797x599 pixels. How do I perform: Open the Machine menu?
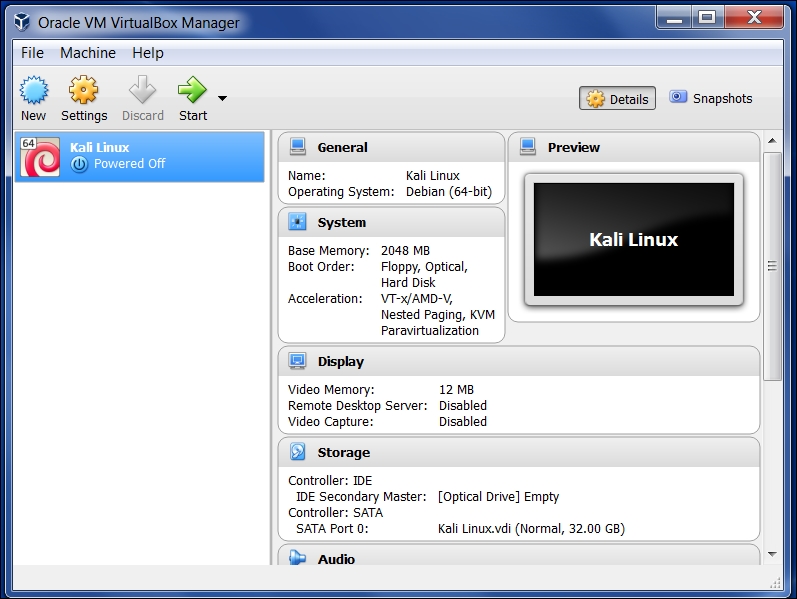pos(88,53)
